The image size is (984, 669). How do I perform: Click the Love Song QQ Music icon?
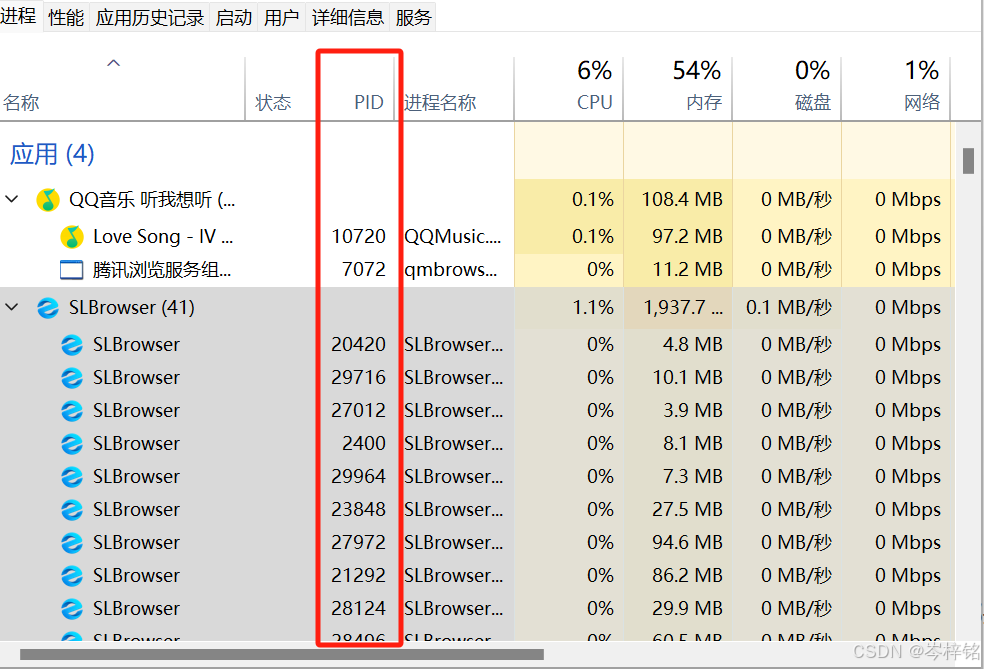pyautogui.click(x=72, y=237)
